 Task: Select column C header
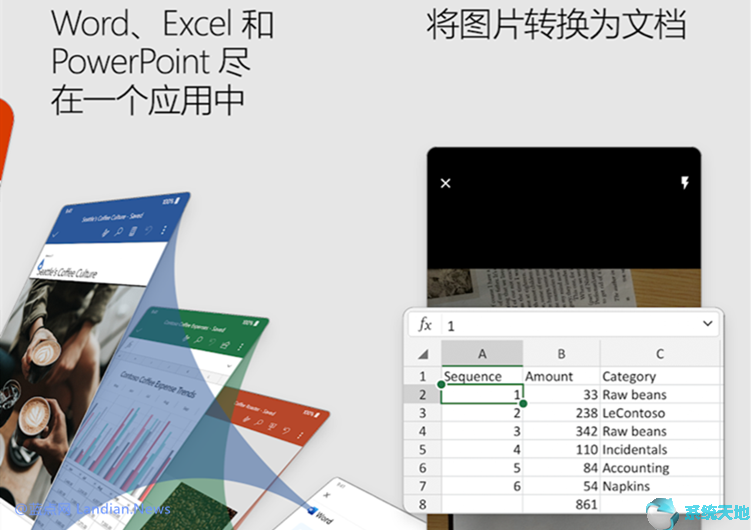tap(660, 354)
